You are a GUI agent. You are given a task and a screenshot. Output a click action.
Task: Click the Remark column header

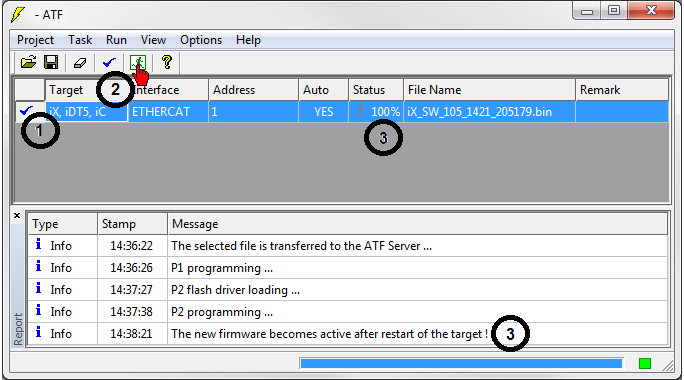tap(622, 90)
